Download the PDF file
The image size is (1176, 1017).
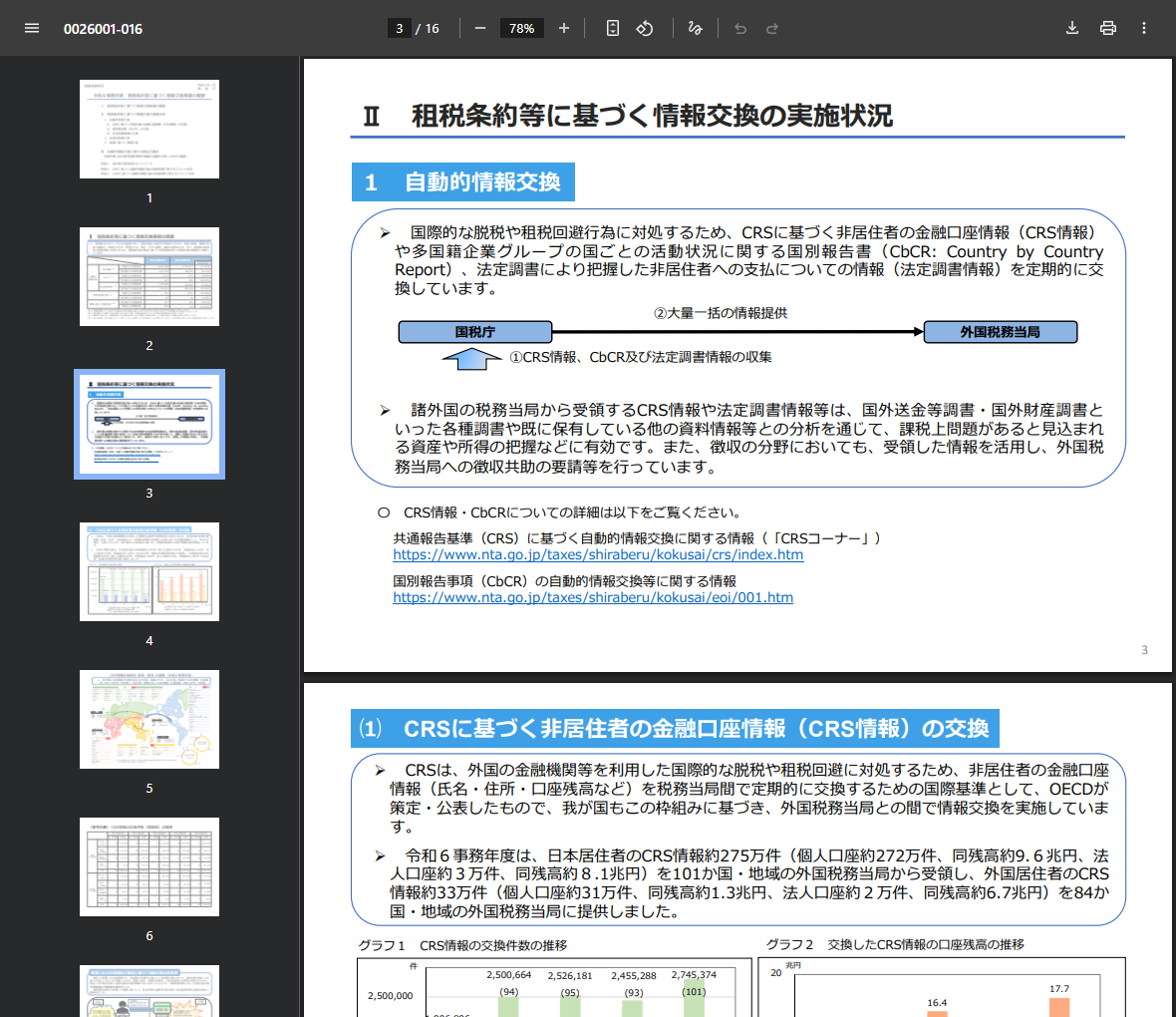coord(1072,29)
